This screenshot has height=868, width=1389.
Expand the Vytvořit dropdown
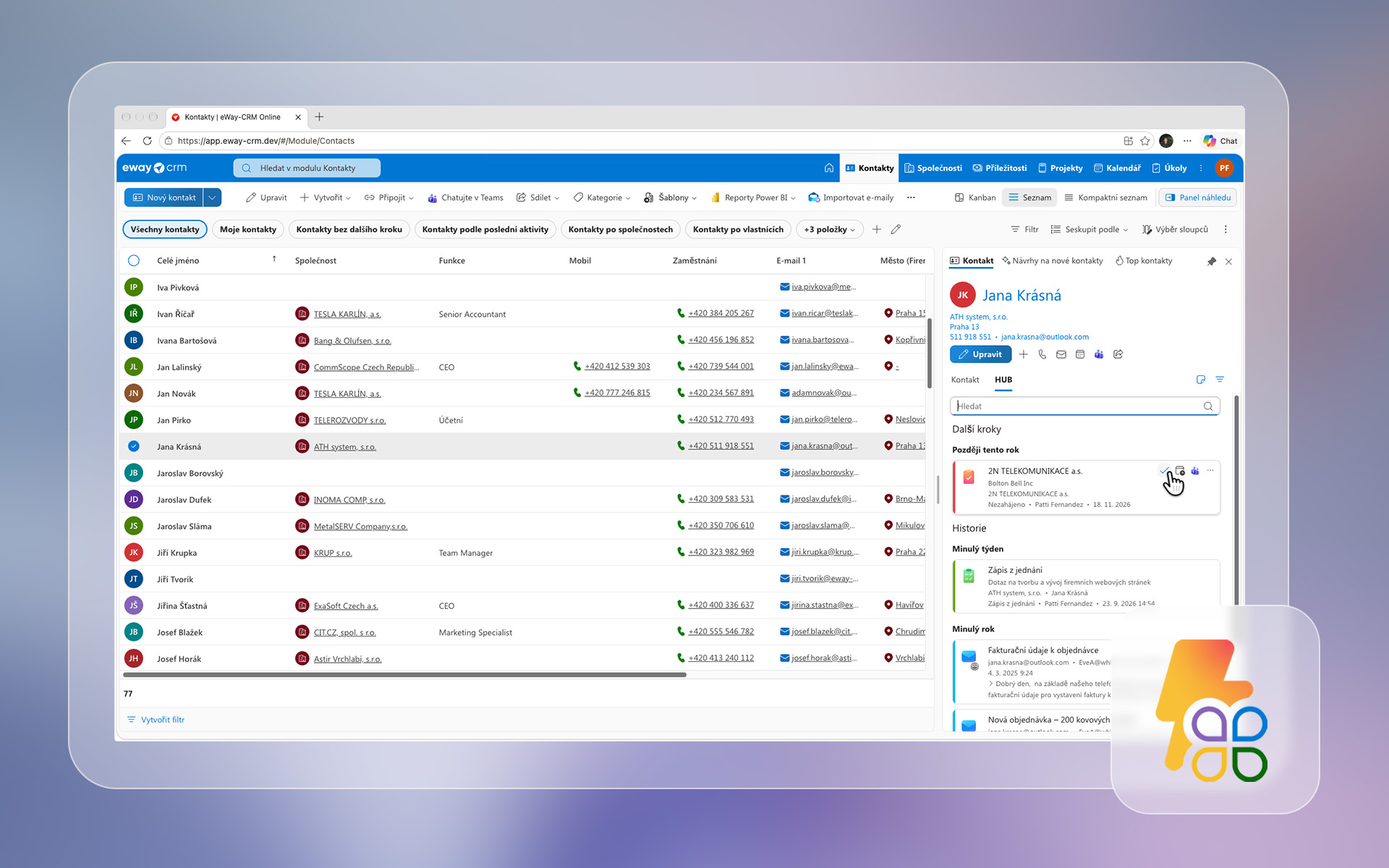[x=326, y=197]
